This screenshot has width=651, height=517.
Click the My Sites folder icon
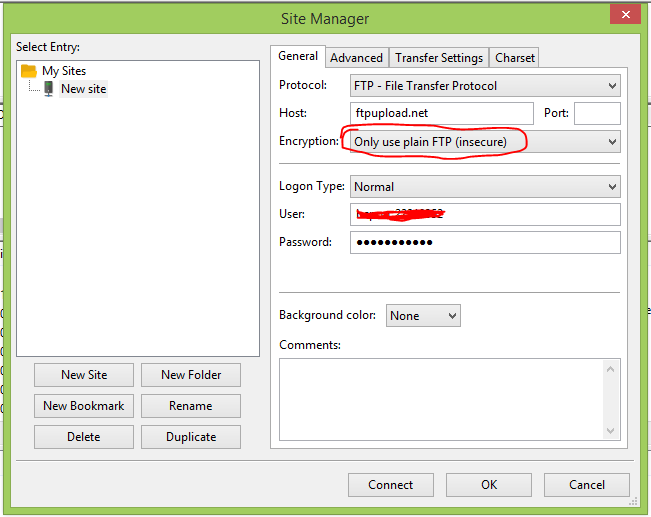tap(29, 71)
